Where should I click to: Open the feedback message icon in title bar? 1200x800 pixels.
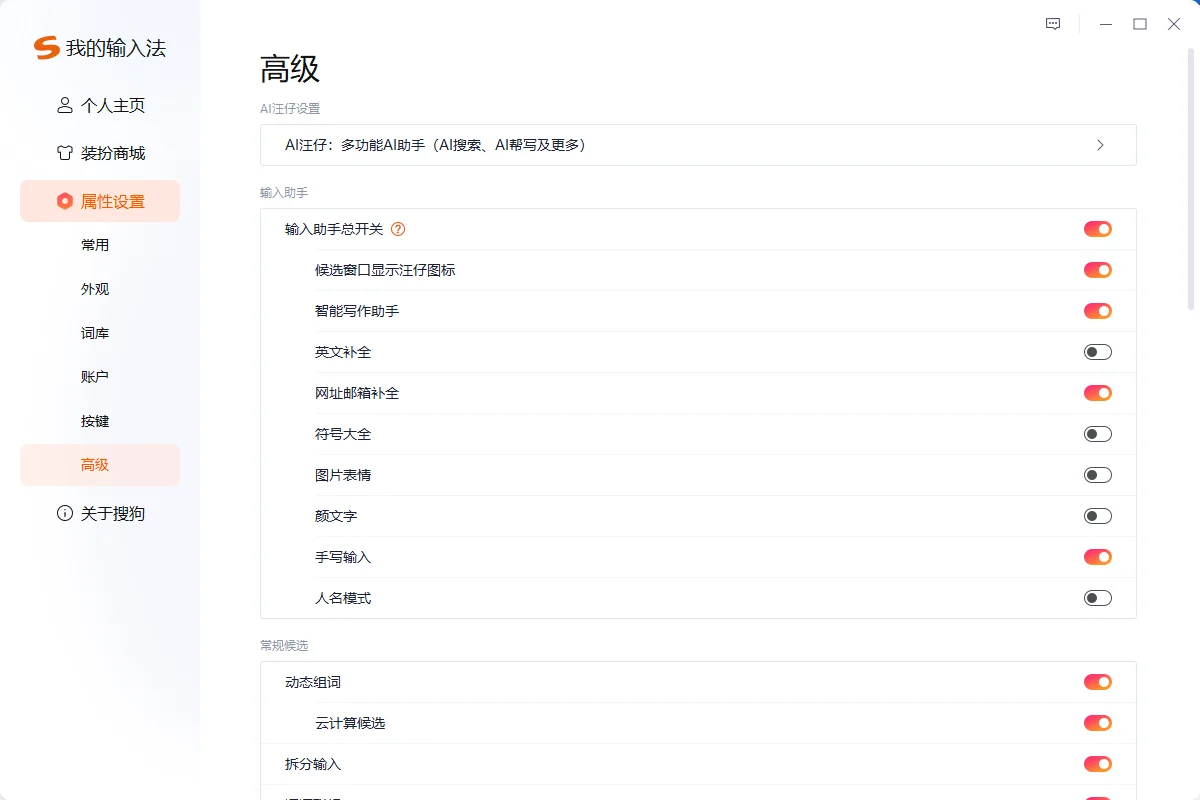click(1053, 24)
